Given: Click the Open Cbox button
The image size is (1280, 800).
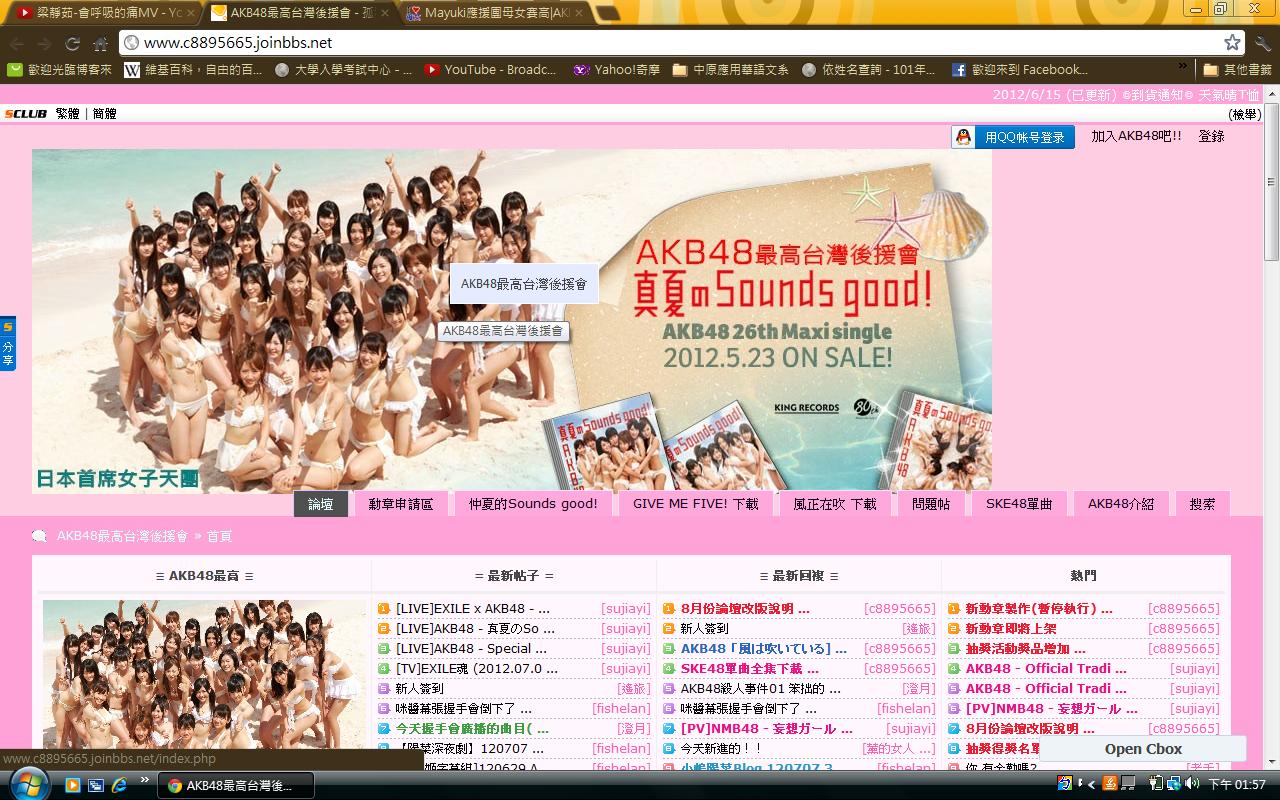Looking at the screenshot, I should coord(1143,749).
